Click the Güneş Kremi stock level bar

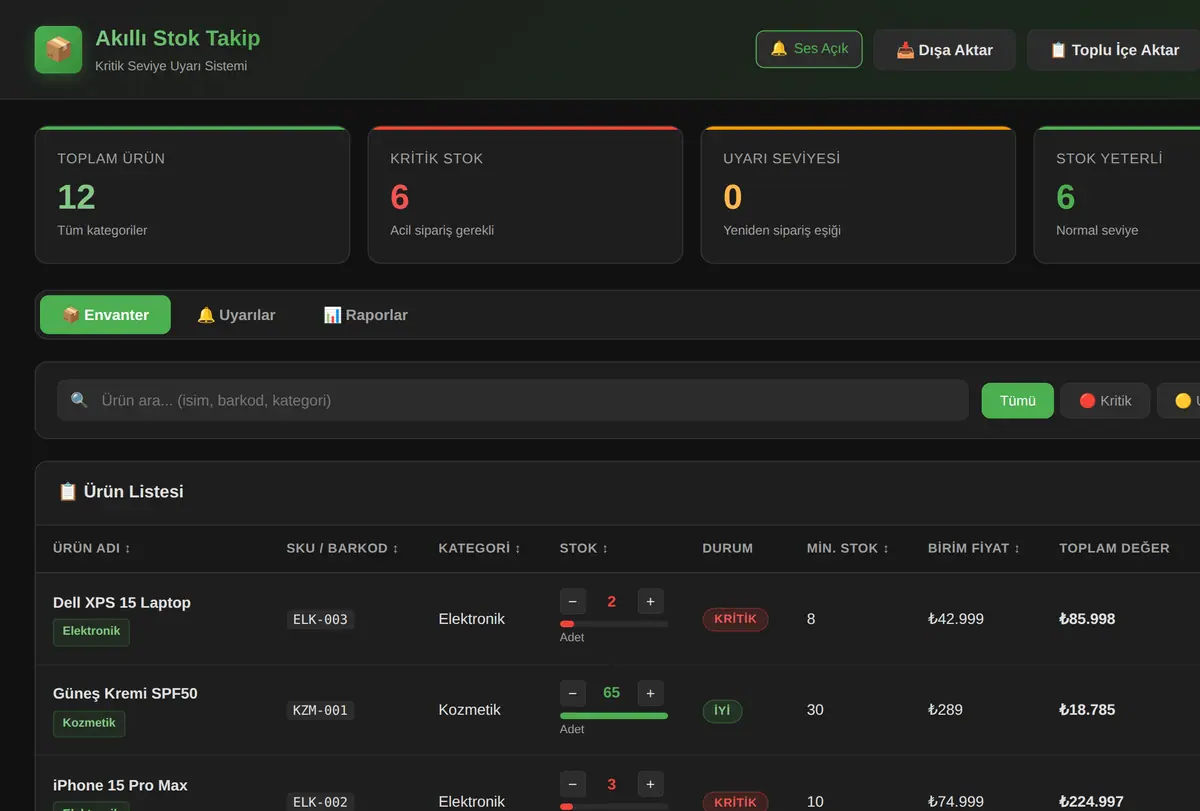[614, 716]
